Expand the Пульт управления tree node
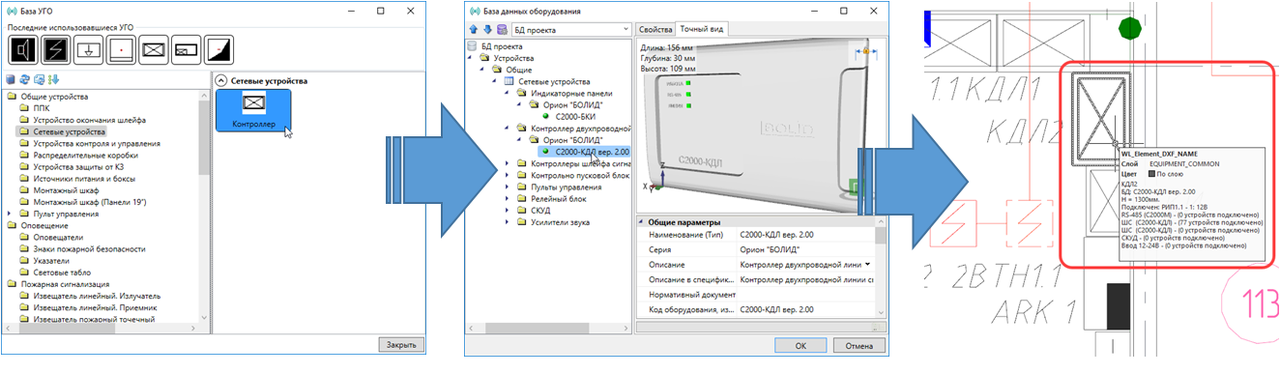Viewport: 1280px width, 374px height. (10, 214)
